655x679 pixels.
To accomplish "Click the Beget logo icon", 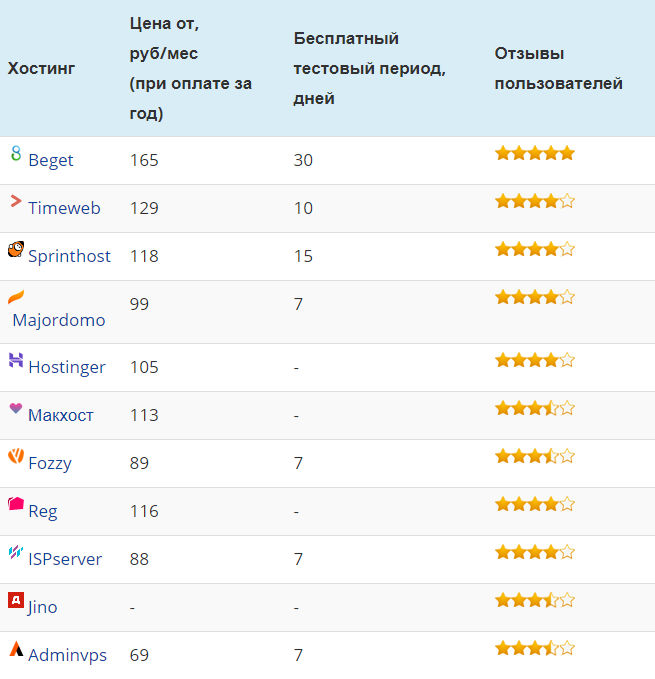I will 15,153.
